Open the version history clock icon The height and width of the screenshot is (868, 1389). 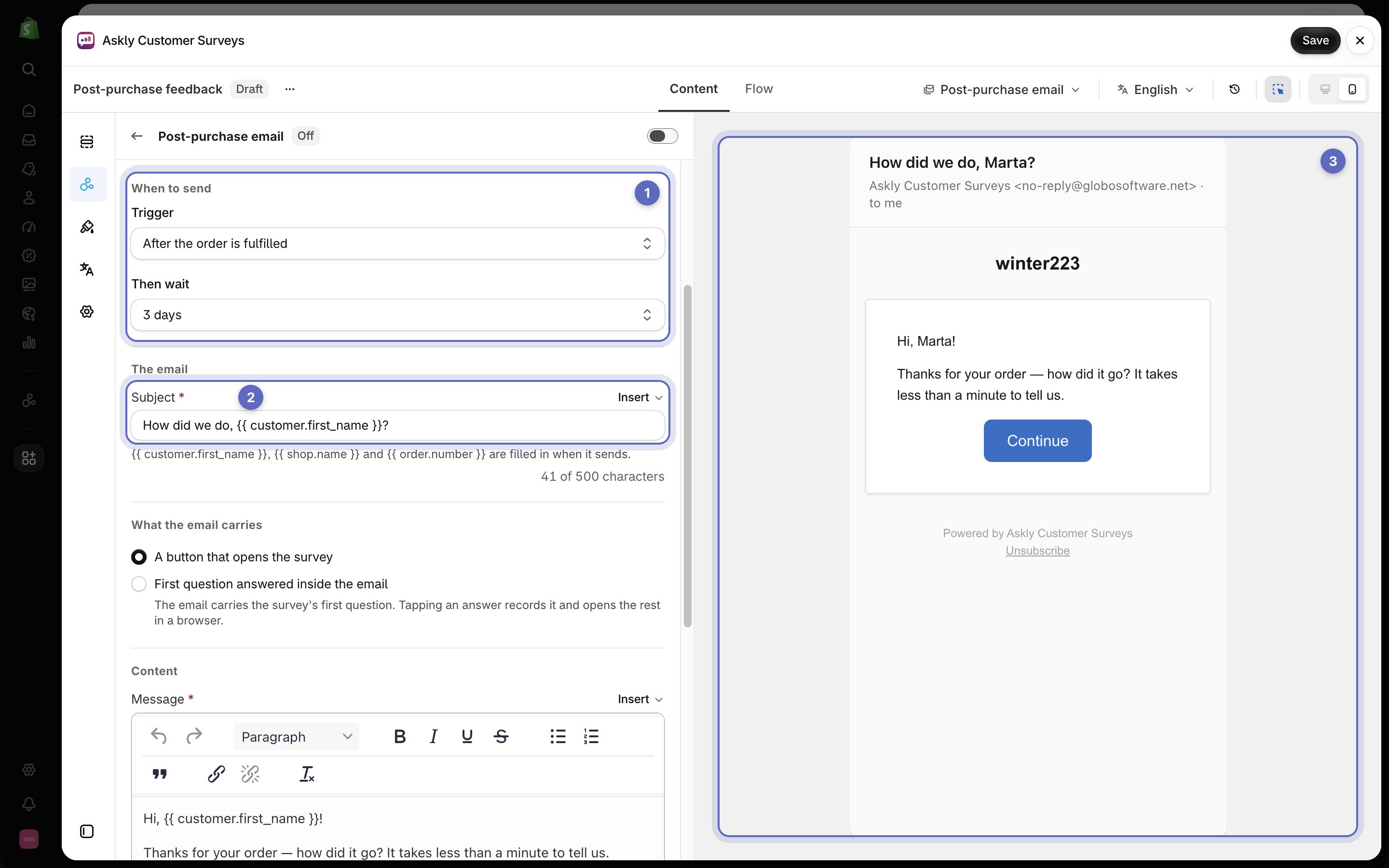pos(1234,89)
